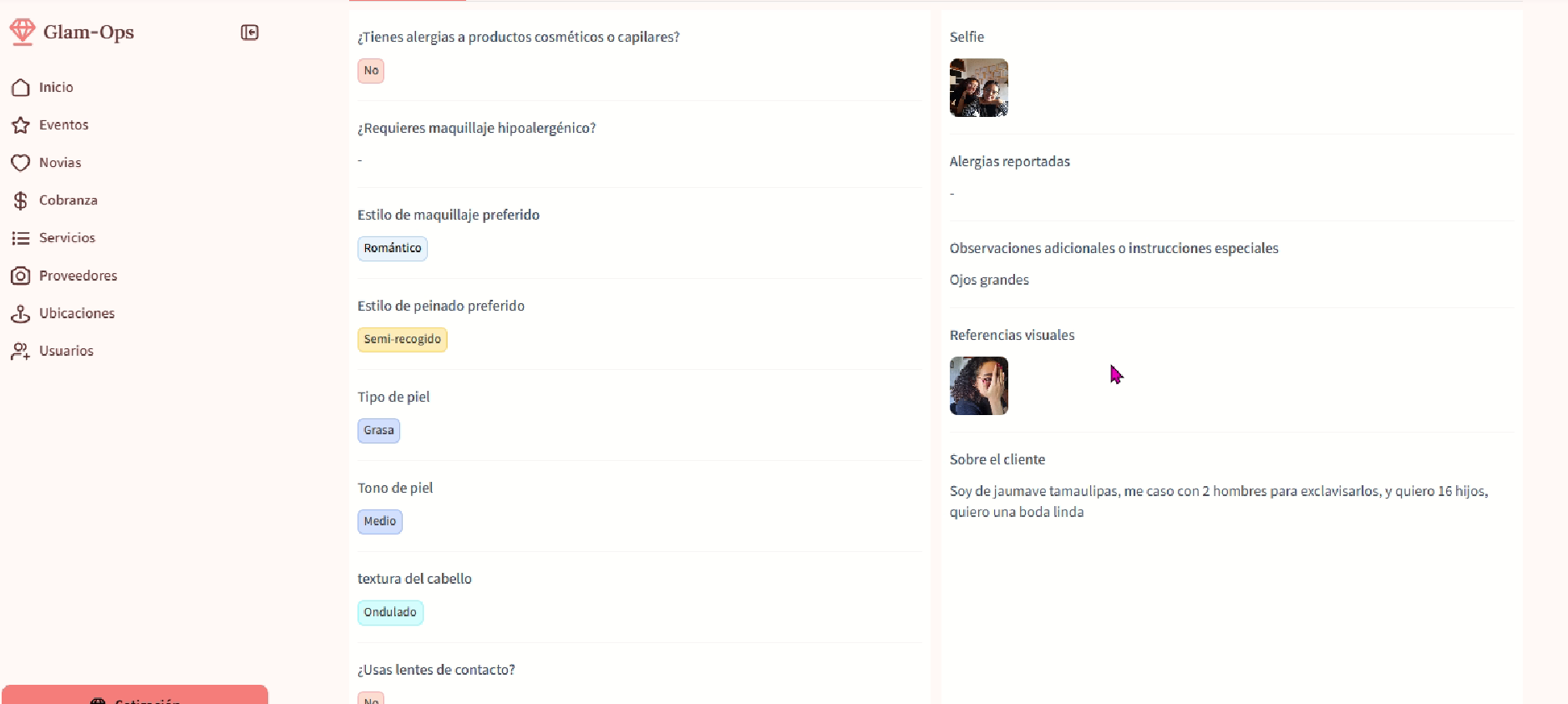This screenshot has height=704, width=1568.
Task: Click the Glam-Ops diamond logo icon
Action: 23,32
